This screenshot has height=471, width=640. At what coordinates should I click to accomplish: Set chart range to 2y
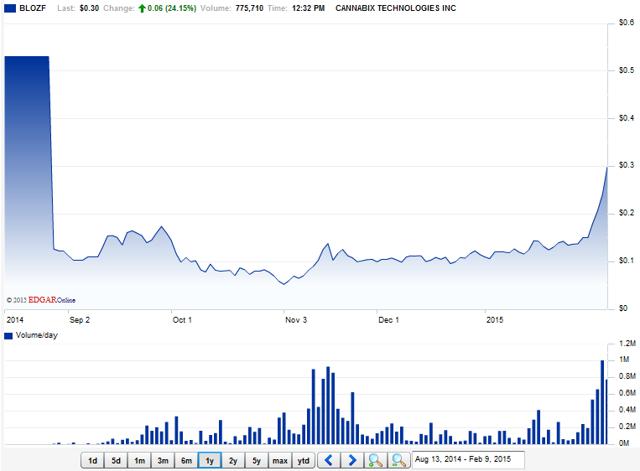(x=233, y=460)
